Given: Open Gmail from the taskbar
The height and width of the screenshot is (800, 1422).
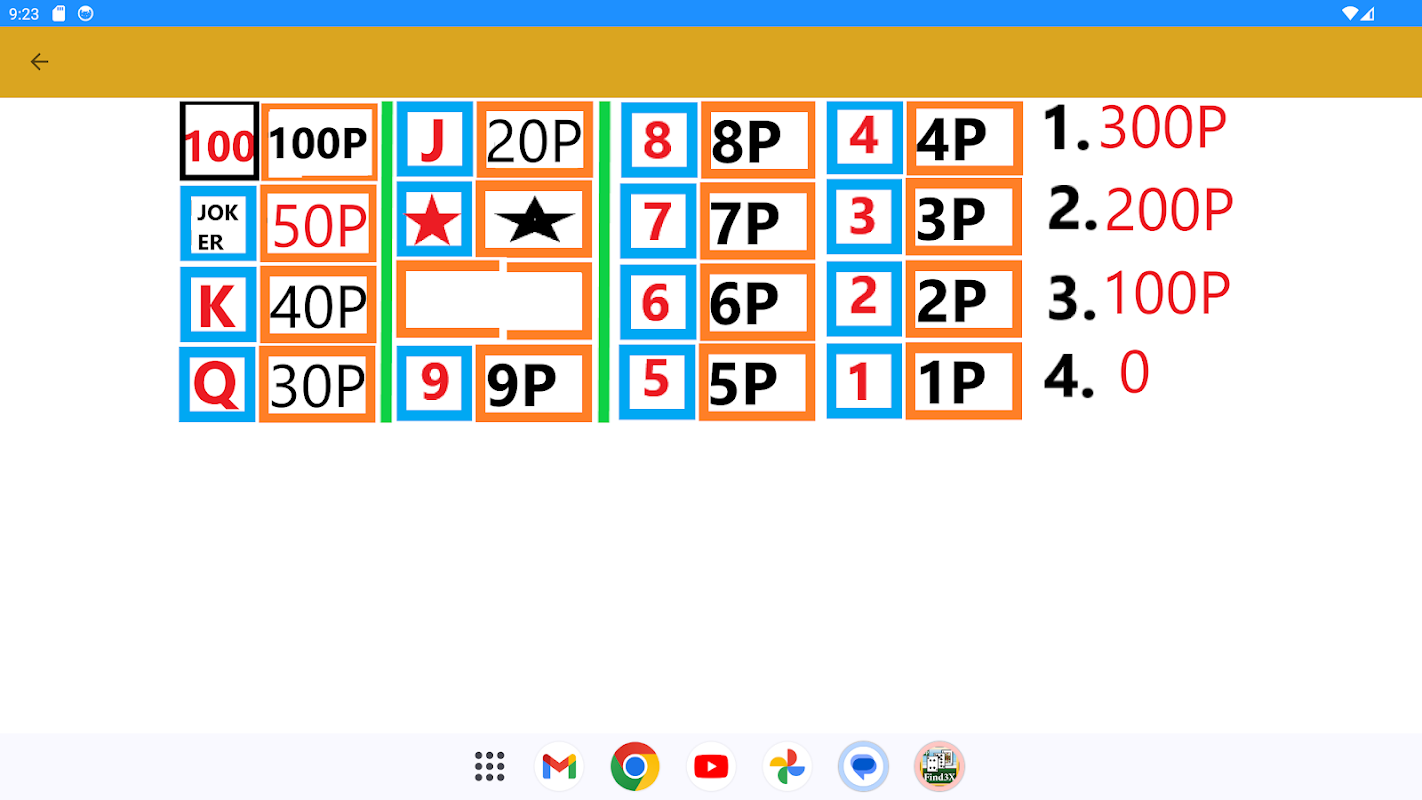Looking at the screenshot, I should point(559,767).
